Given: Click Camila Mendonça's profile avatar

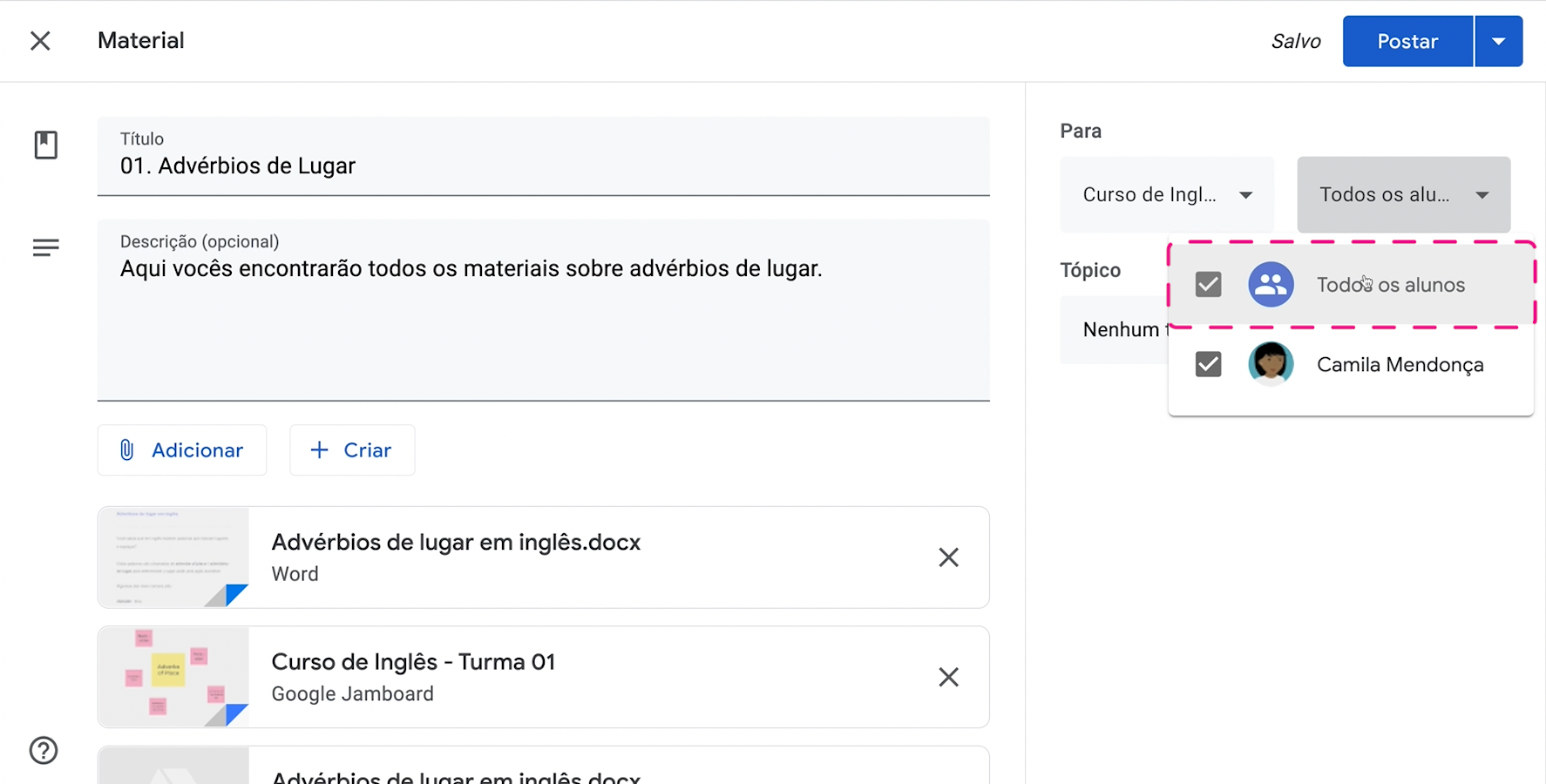Looking at the screenshot, I should [x=1271, y=364].
